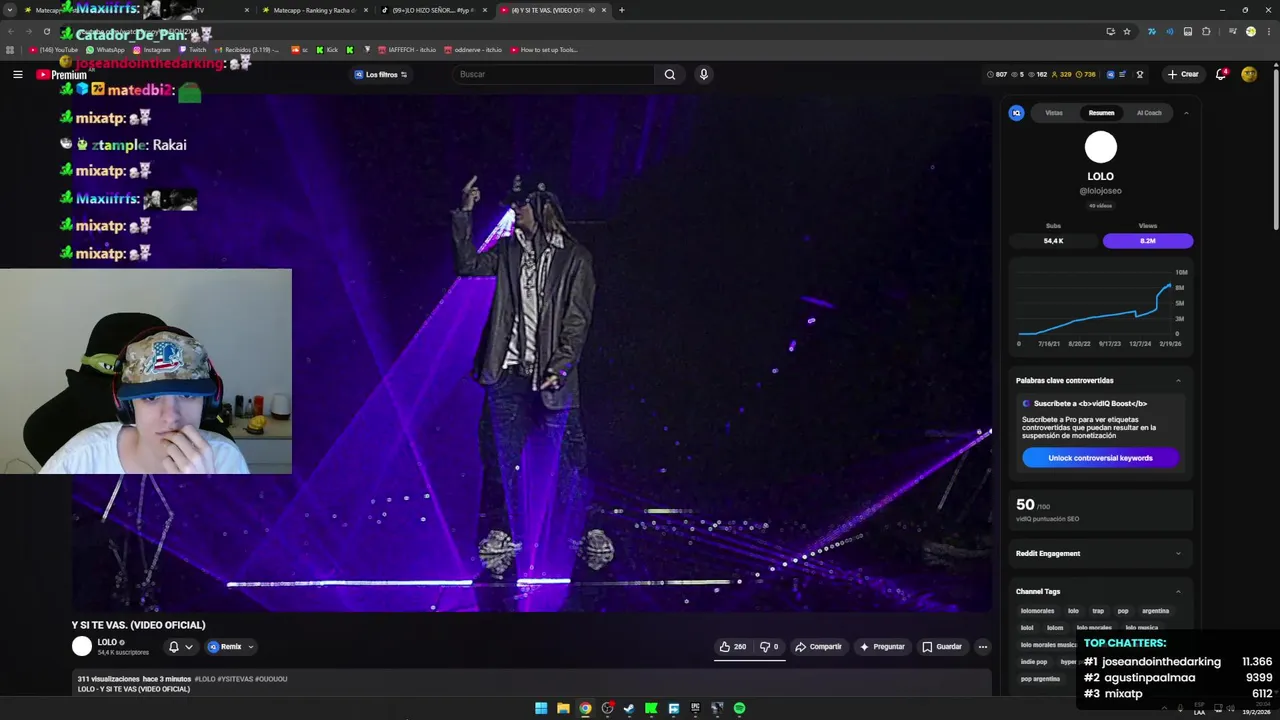The width and height of the screenshot is (1280, 720).
Task: Switch to the 'LO HIZO SEÑOR' TikTok tab
Action: click(433, 10)
